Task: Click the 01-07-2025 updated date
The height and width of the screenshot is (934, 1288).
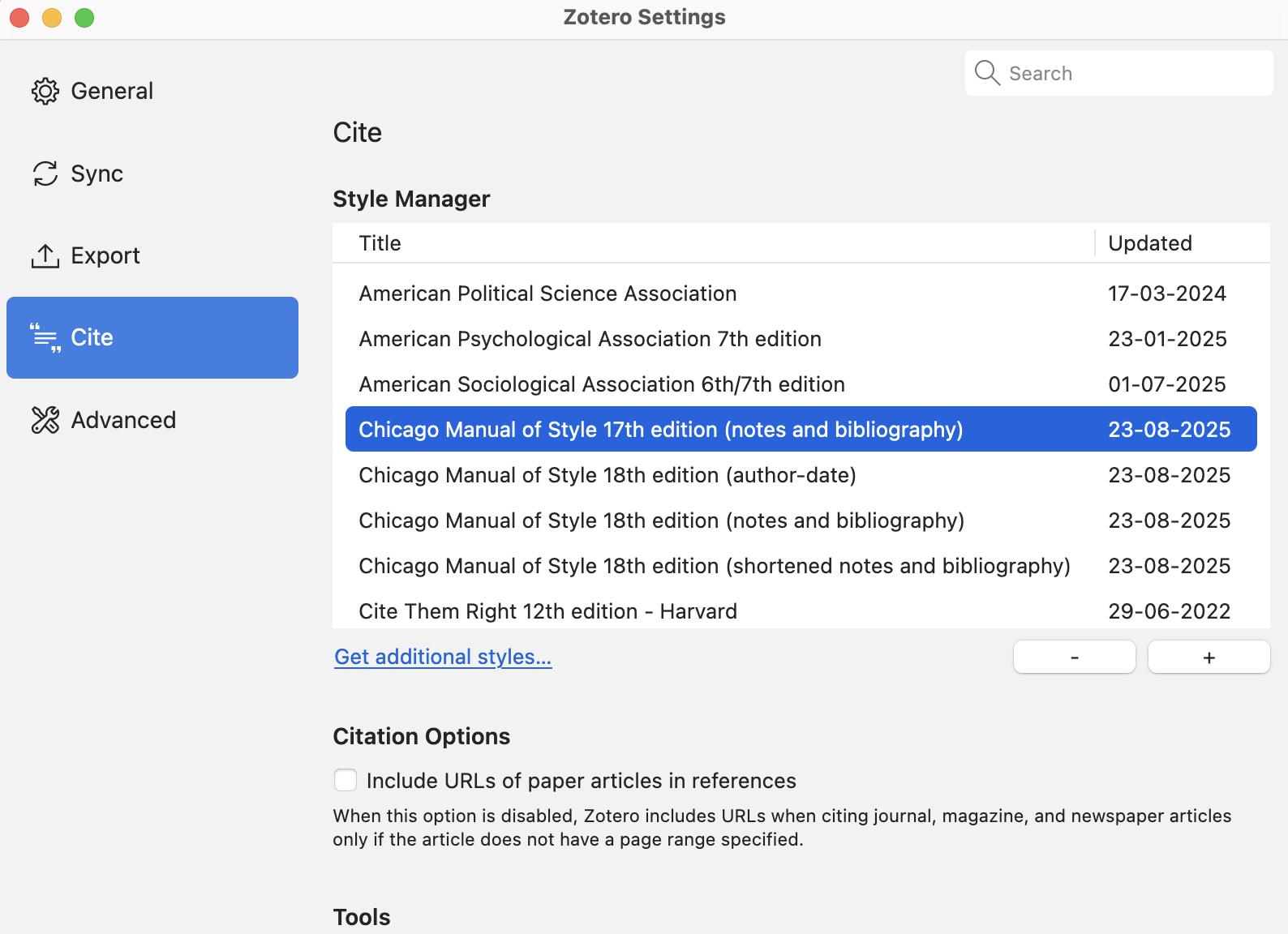Action: coord(1167,384)
